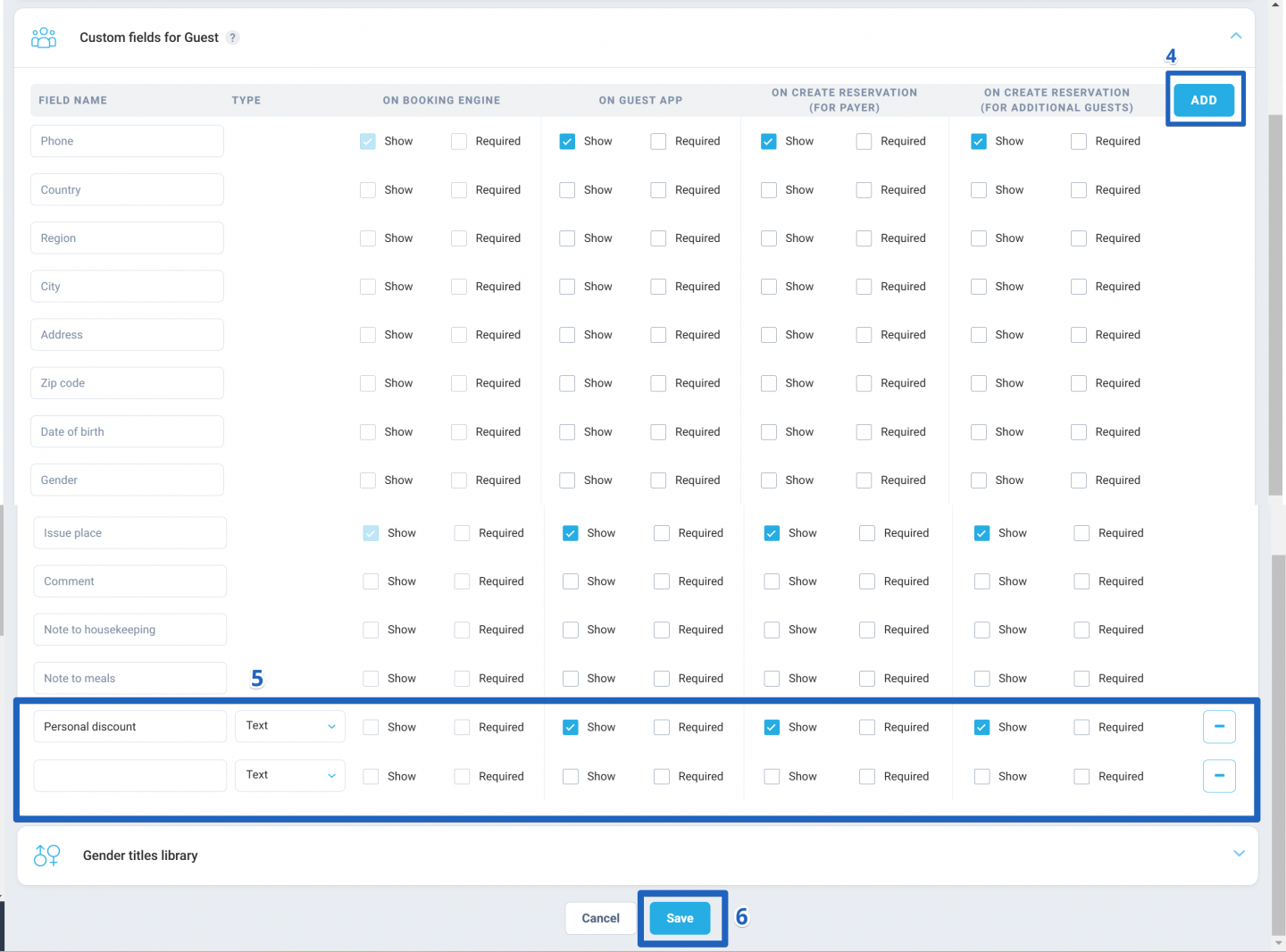Open the help question mark next to Custom fields for Guest
This screenshot has width=1286, height=952.
click(x=233, y=38)
